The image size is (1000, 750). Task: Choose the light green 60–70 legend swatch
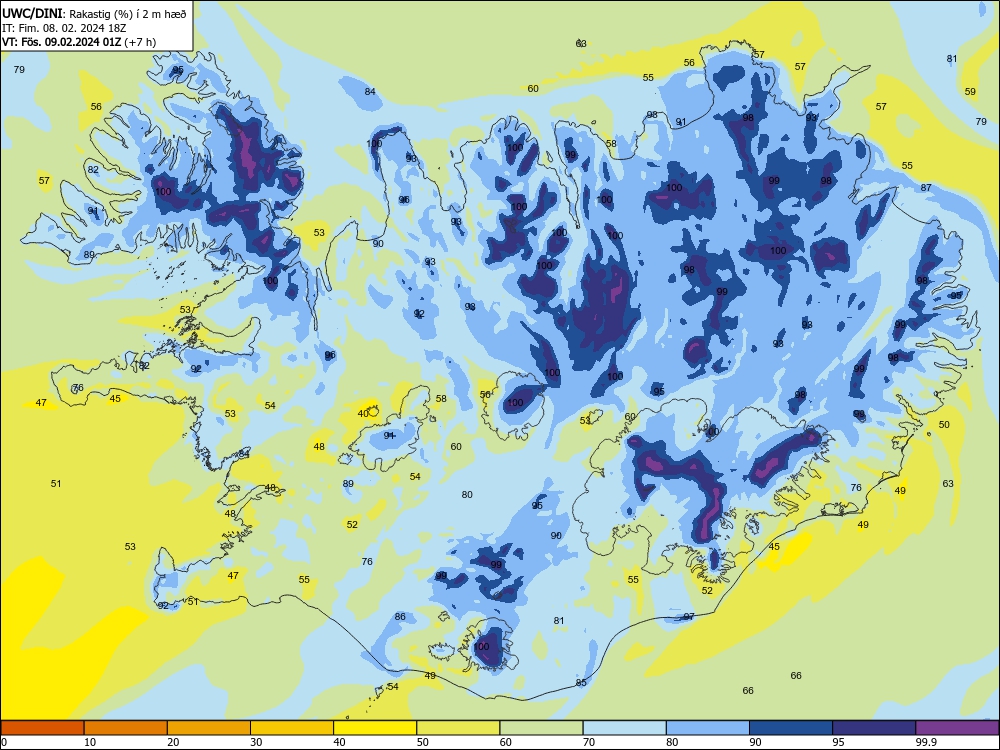(x=541, y=728)
